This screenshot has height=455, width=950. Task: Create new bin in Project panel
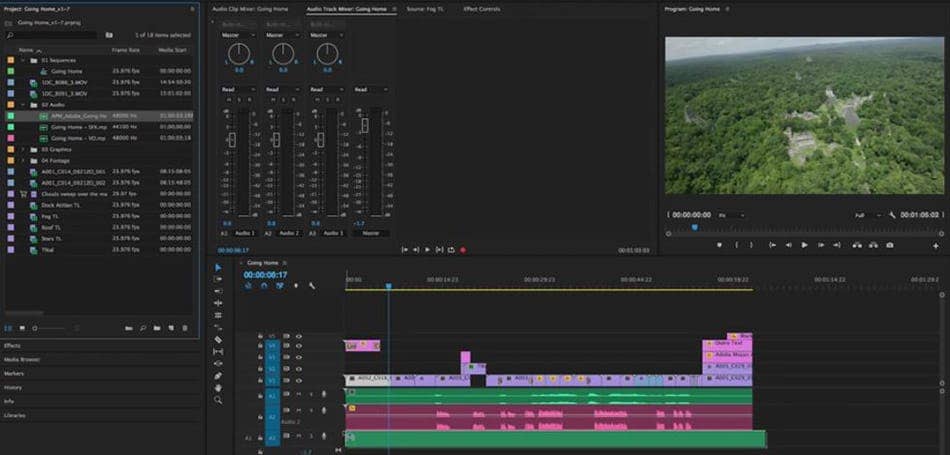pos(157,328)
